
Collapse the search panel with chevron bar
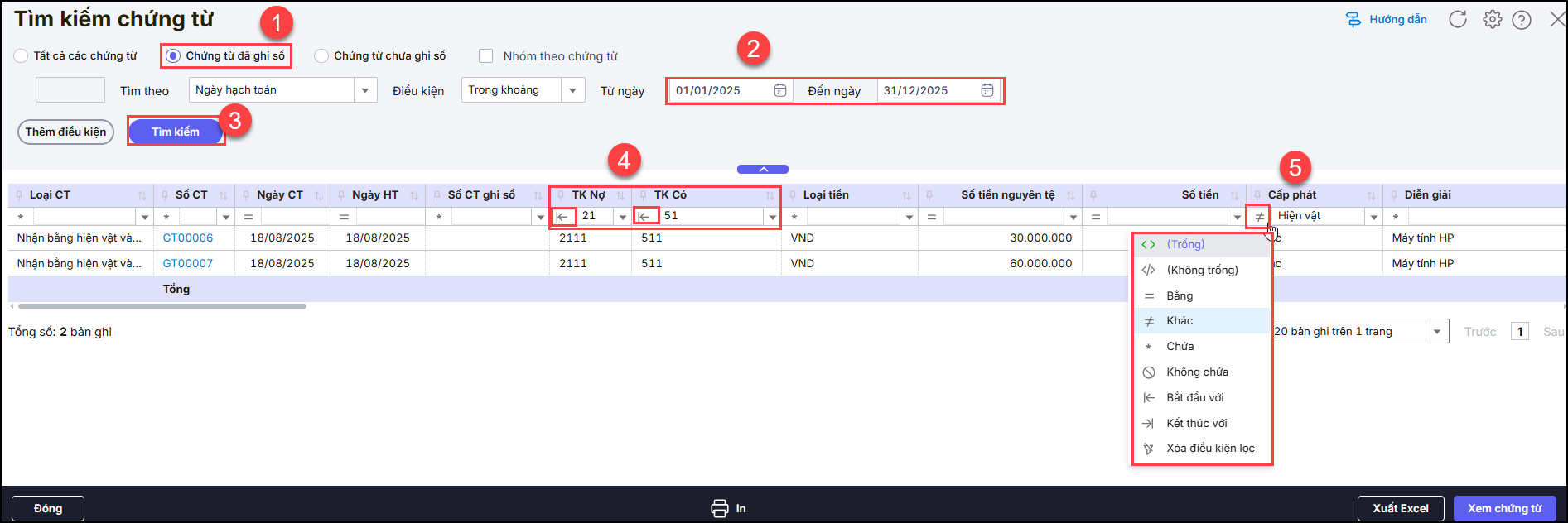click(x=763, y=170)
